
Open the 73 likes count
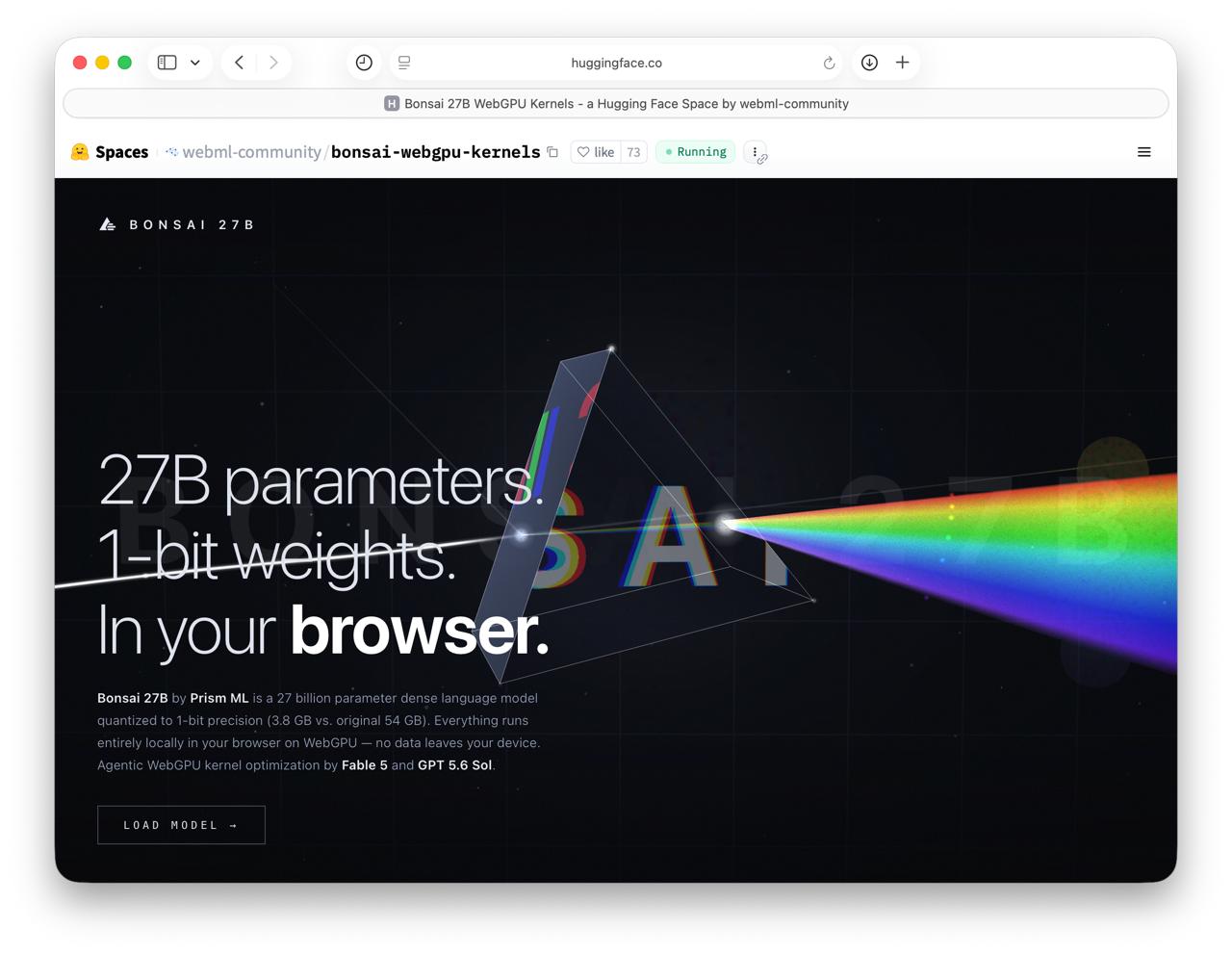point(633,152)
